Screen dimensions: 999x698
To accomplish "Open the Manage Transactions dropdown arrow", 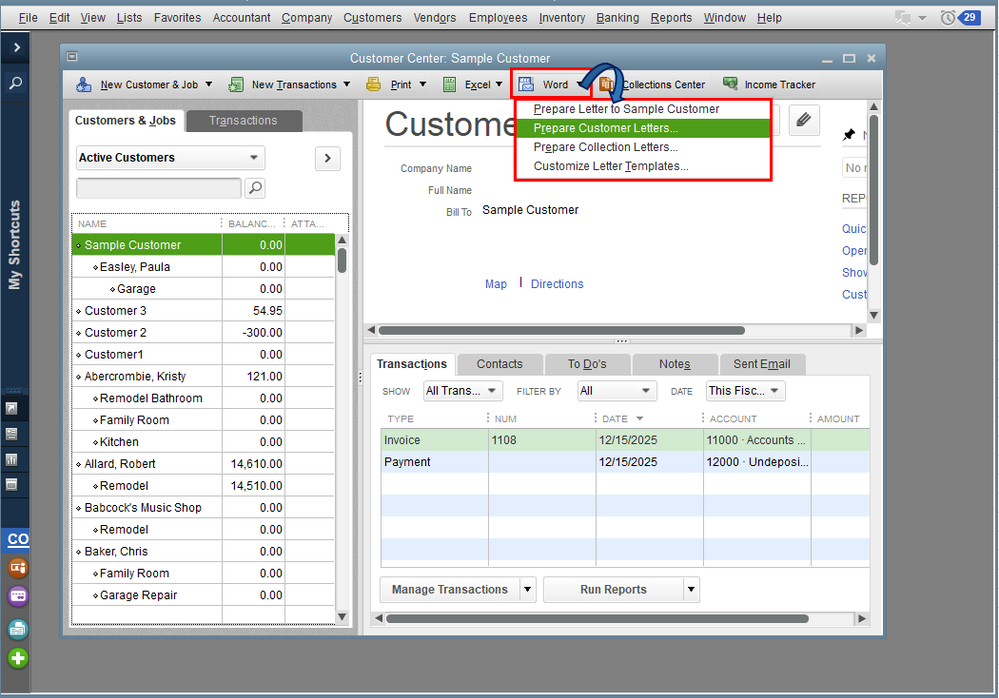I will coord(528,590).
